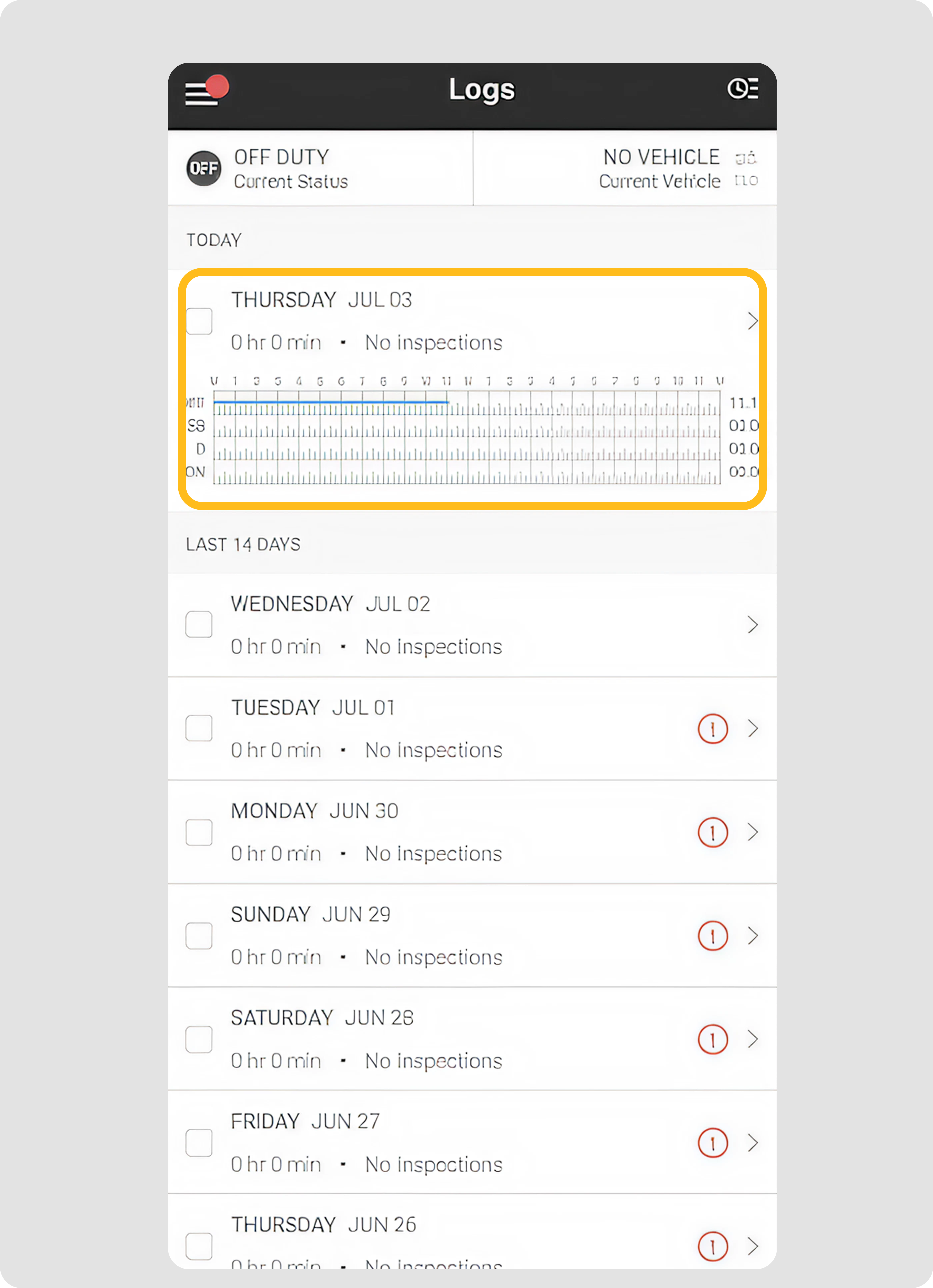Check the Thursday Jul 03 log checkbox
Screen dimensions: 933x1288
(199, 321)
